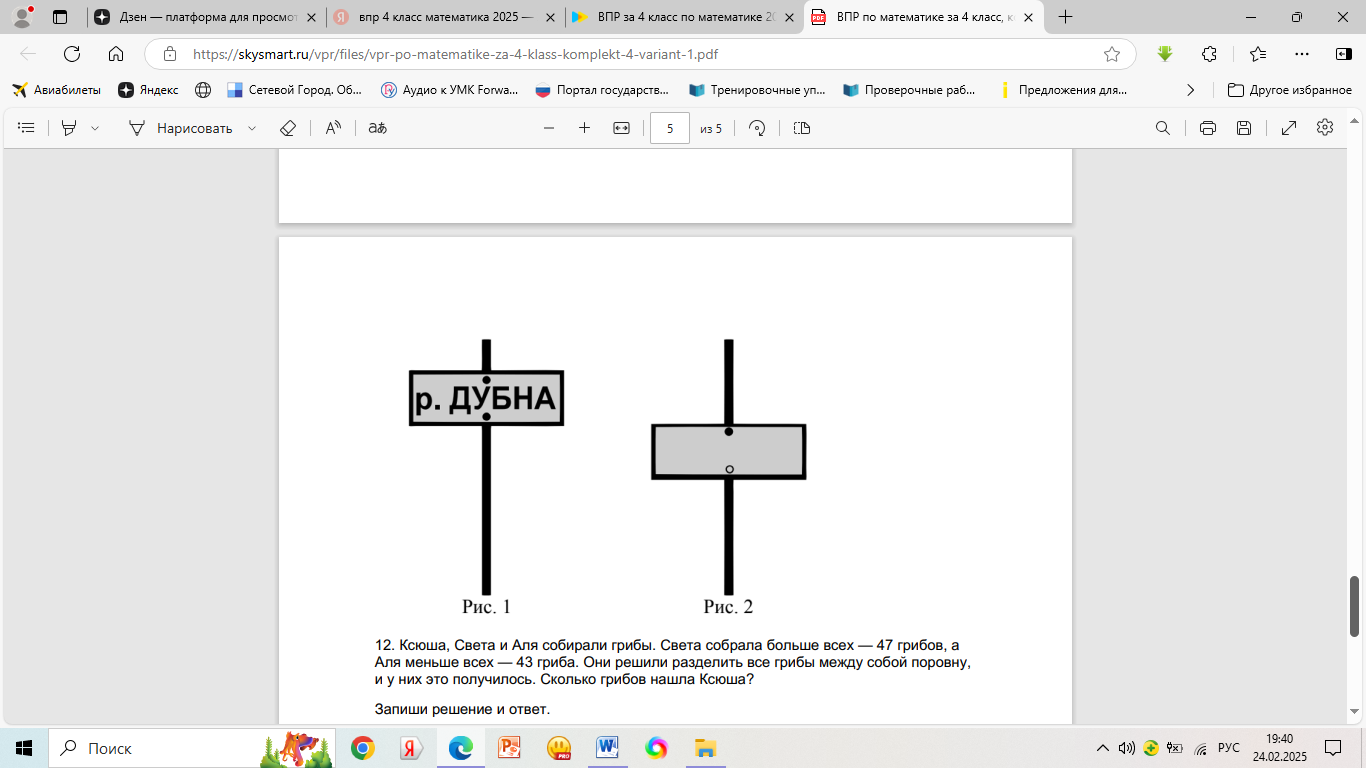Open the Сетевой Город bookmark
The width and height of the screenshot is (1366, 768).
tap(295, 90)
